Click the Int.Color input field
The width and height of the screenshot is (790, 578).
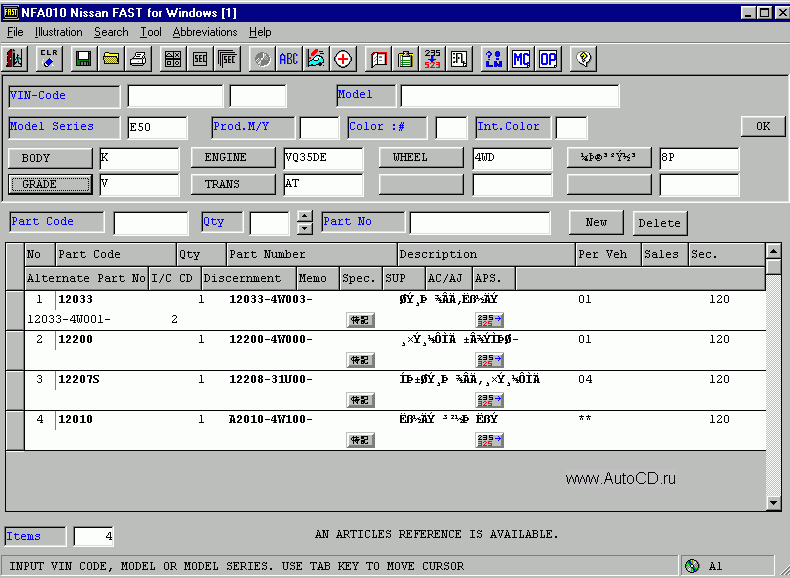click(x=571, y=127)
